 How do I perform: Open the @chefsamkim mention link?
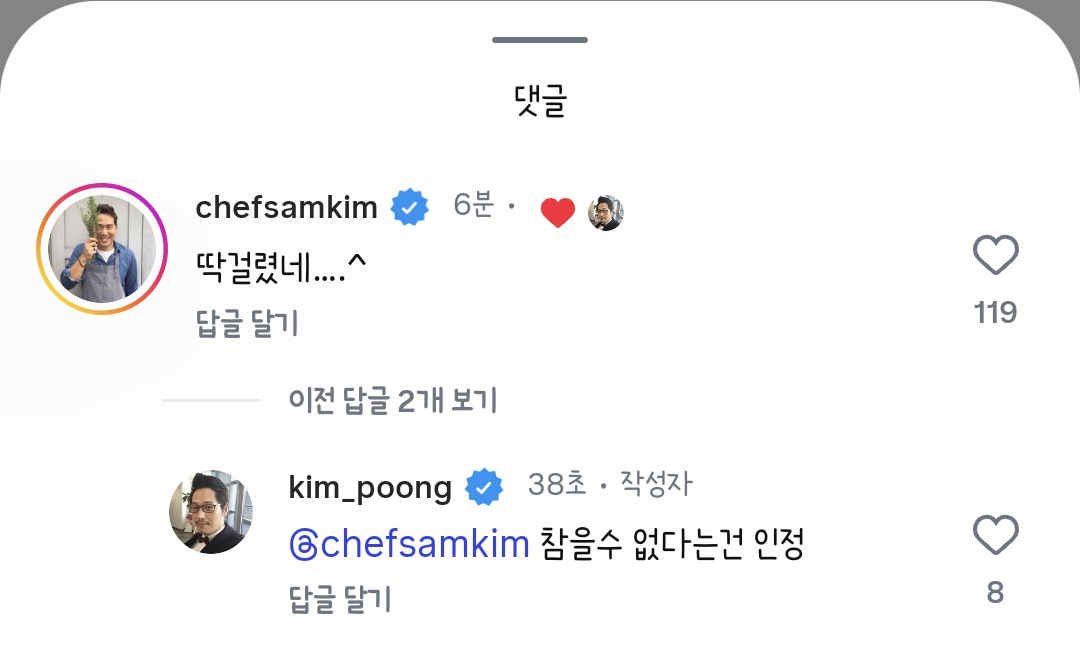424,545
